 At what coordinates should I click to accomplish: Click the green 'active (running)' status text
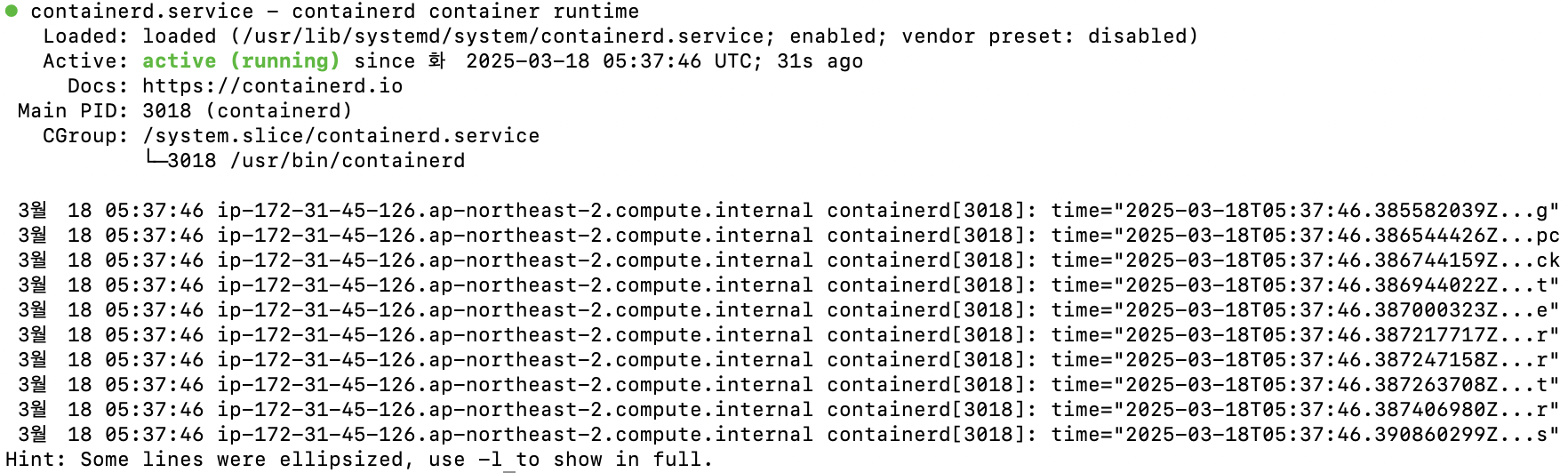point(241,61)
